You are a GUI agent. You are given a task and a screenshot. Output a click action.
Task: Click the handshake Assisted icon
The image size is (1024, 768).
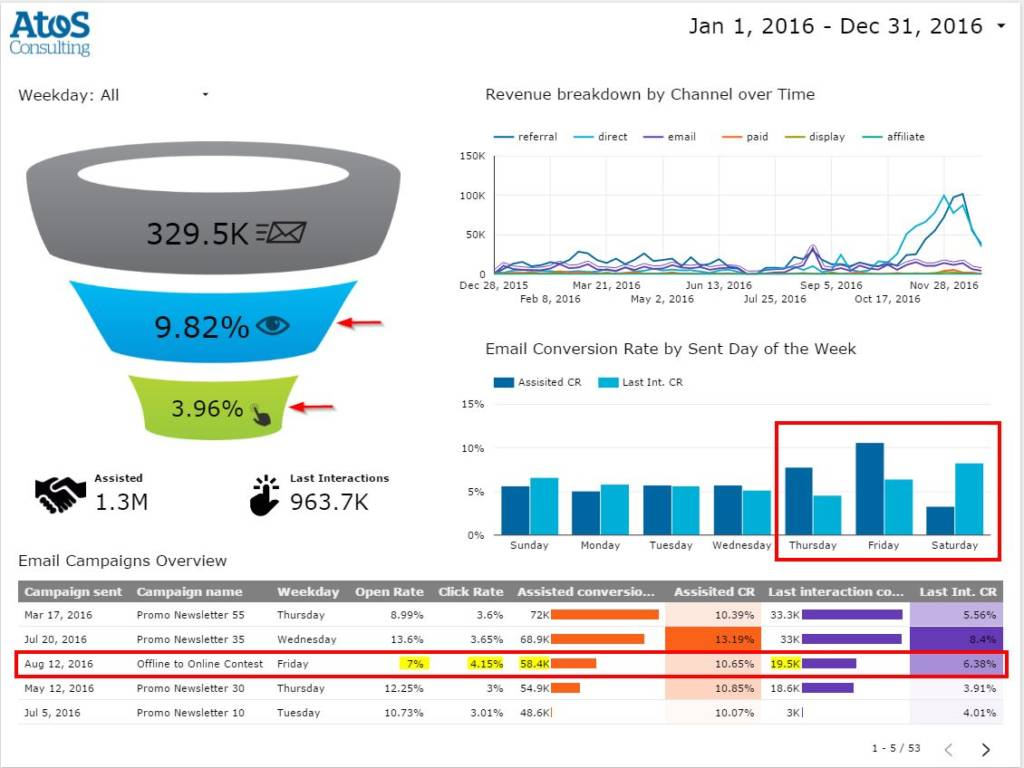(60, 493)
